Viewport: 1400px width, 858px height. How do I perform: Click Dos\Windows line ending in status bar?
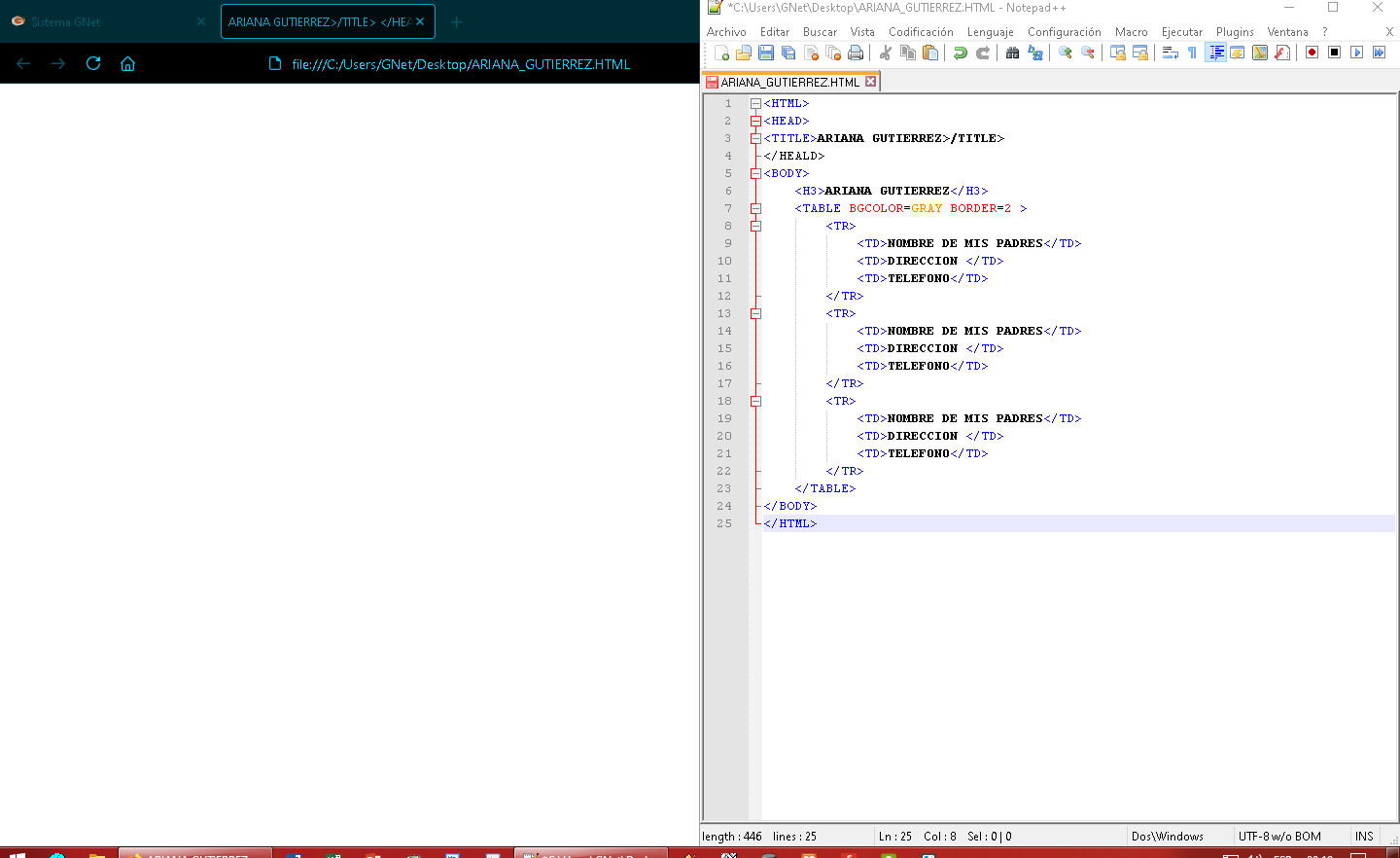point(1168,837)
